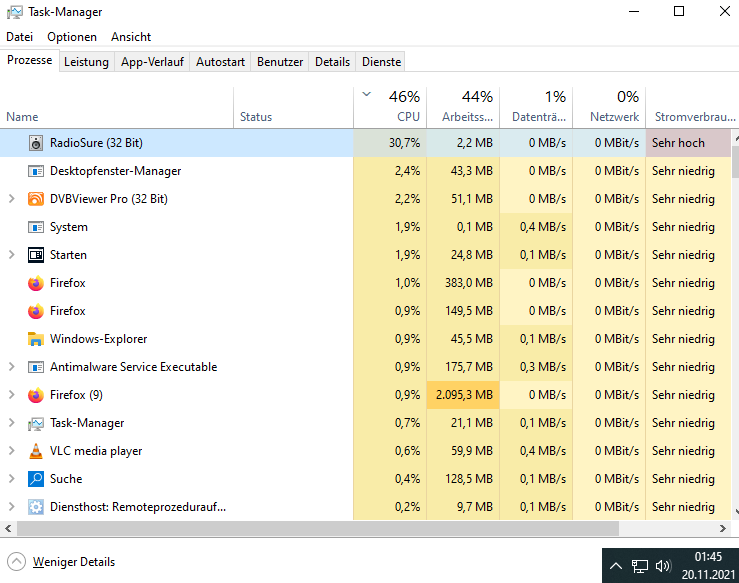Click the RadioSure speaker icon
739x583 pixels.
coord(36,143)
